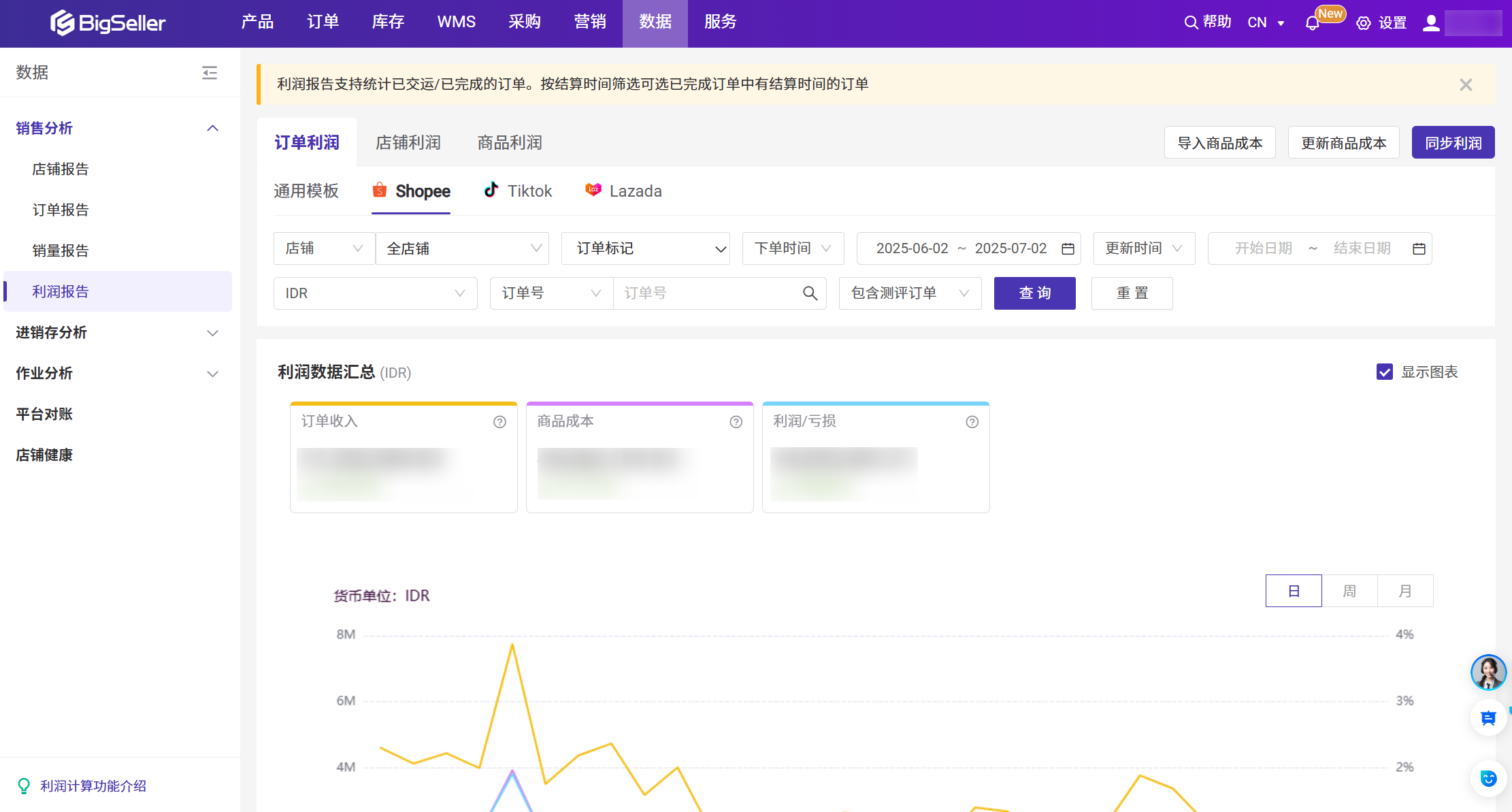Expand the 作业分析 sidebar section

(x=213, y=374)
